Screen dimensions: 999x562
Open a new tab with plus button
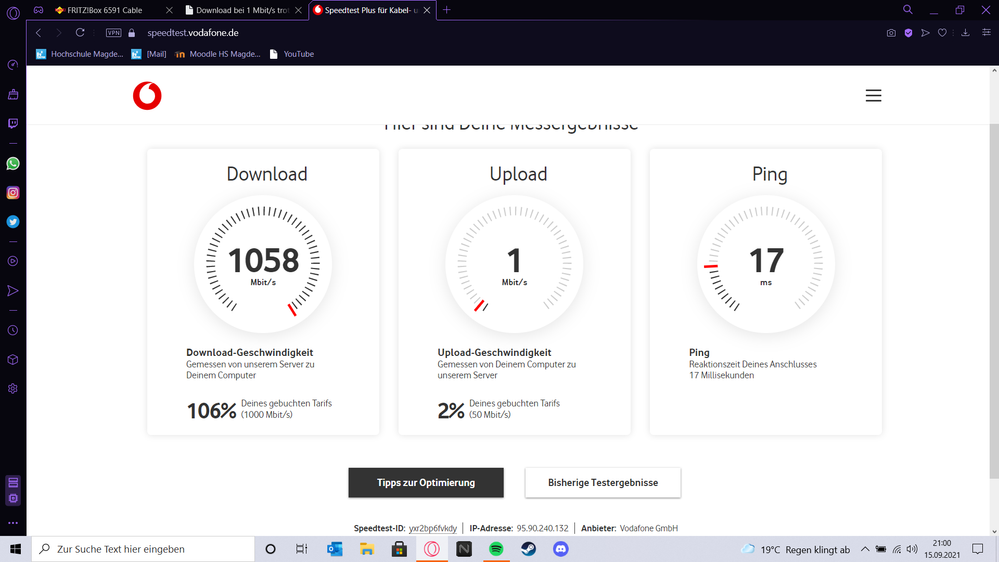447,10
